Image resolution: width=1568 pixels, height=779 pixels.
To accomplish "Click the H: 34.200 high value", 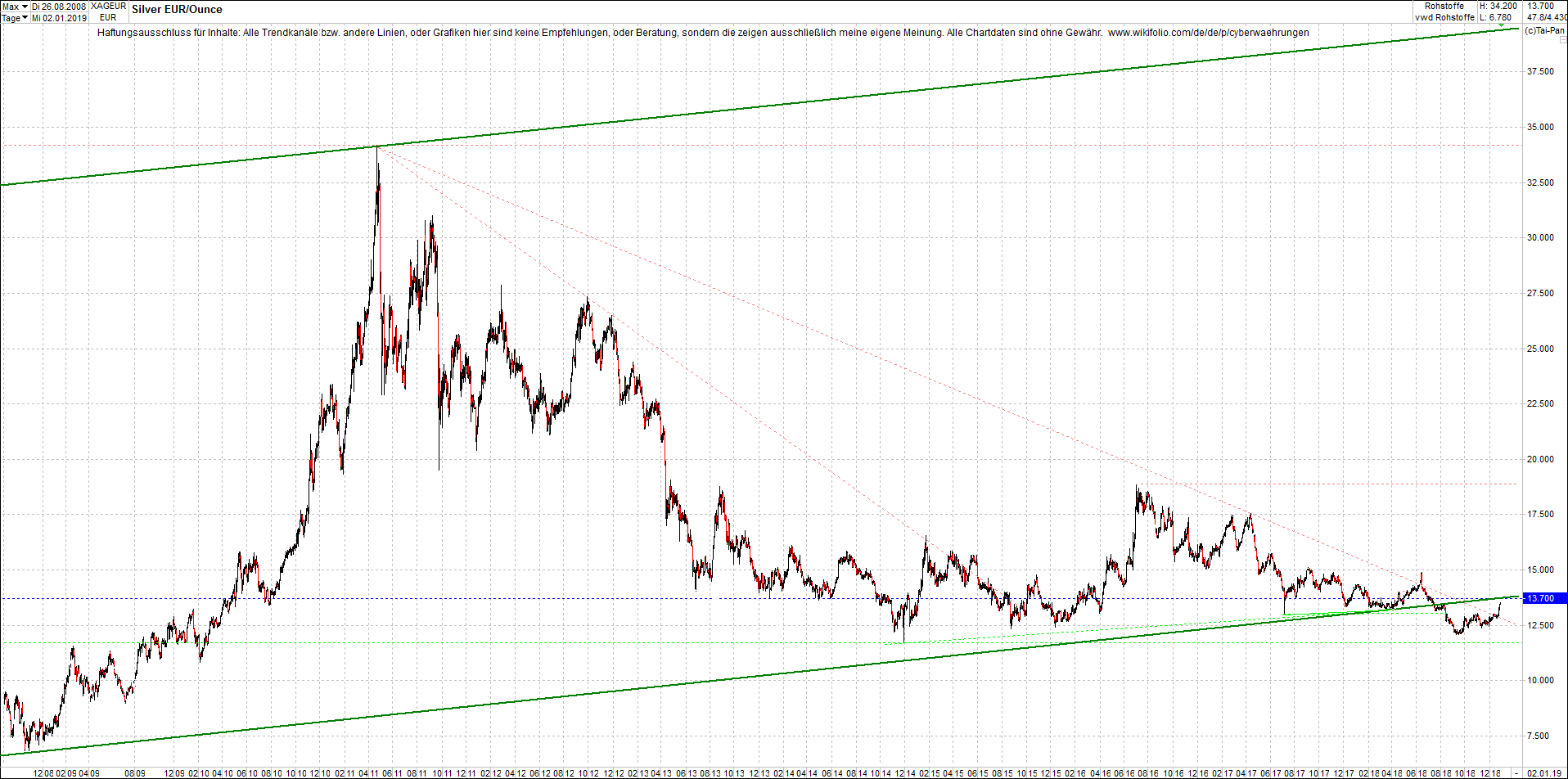I will point(1498,7).
